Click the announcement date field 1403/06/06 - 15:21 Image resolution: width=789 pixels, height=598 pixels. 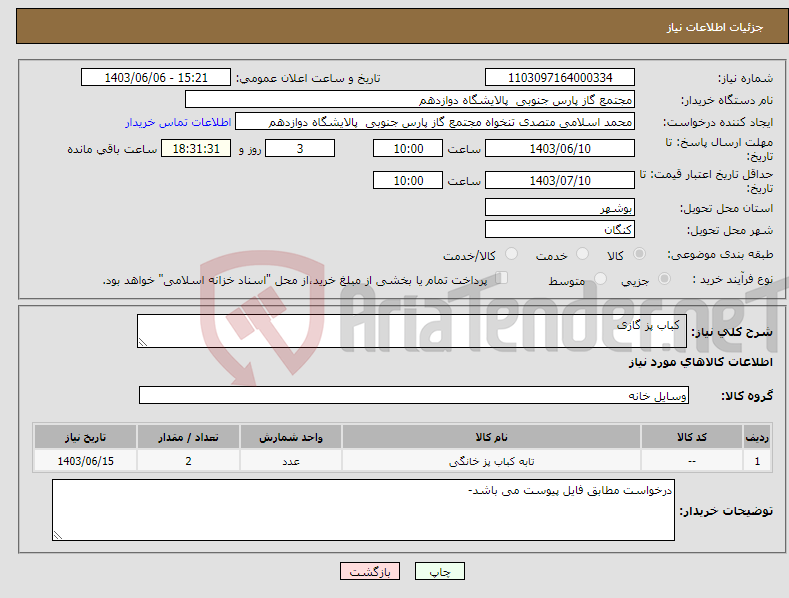pos(155,78)
